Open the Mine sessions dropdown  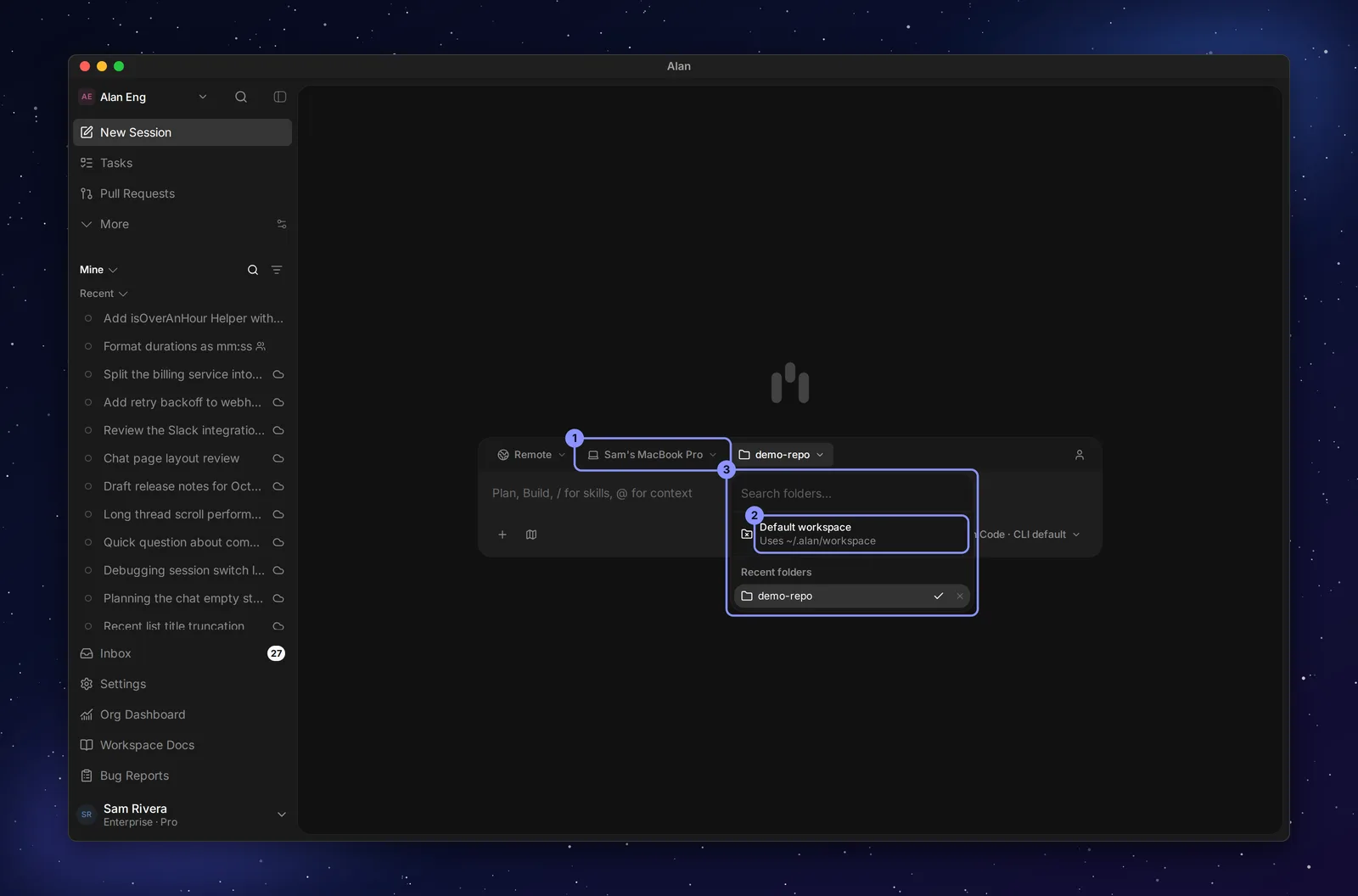pos(98,270)
